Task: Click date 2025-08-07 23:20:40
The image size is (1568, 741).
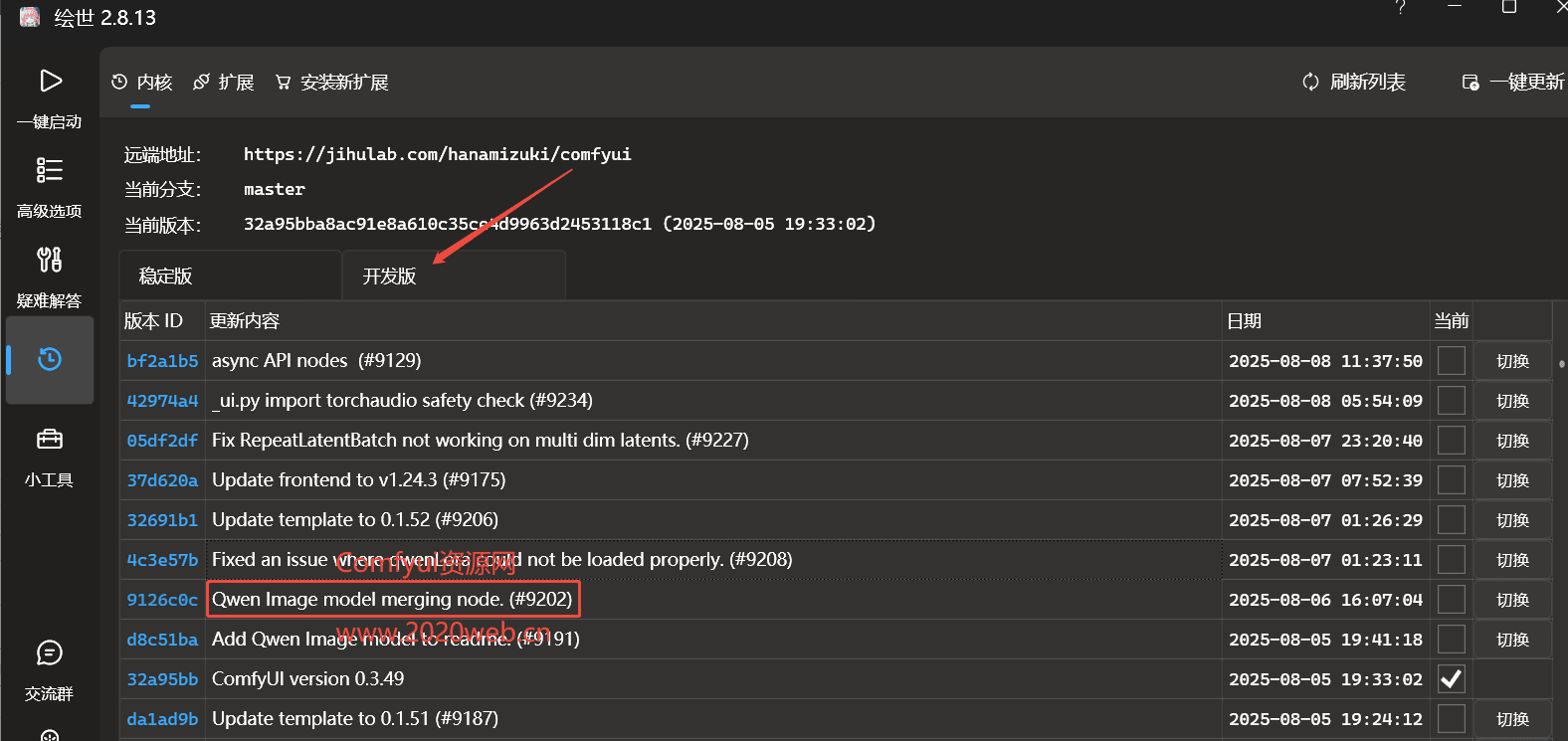Action: pyautogui.click(x=1325, y=441)
